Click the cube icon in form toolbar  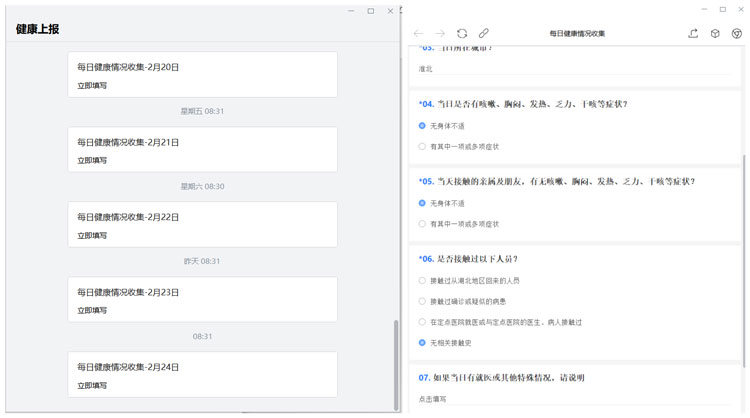pos(715,33)
